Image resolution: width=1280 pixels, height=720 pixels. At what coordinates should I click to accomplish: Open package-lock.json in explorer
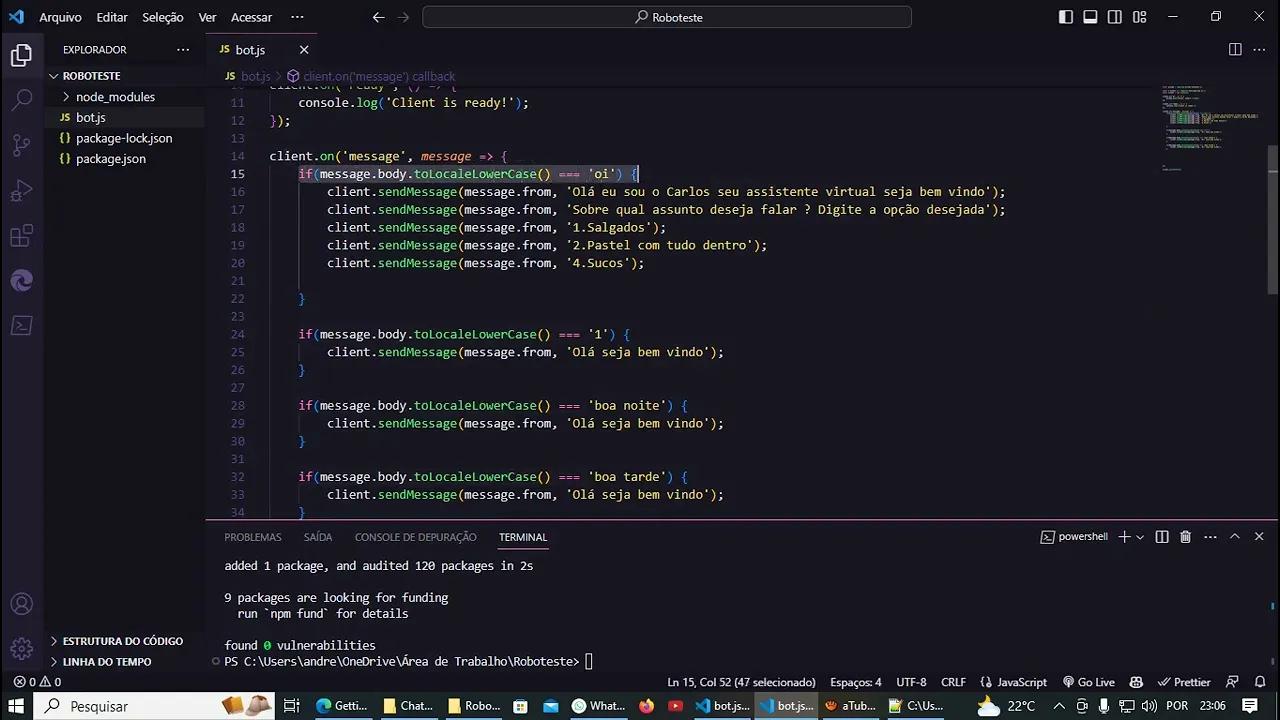pyautogui.click(x=125, y=138)
